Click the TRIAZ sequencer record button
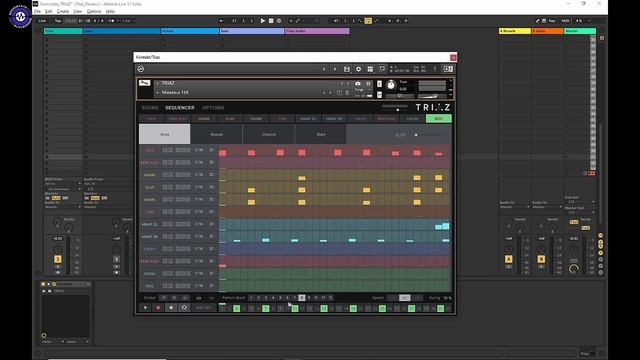 click(x=158, y=307)
